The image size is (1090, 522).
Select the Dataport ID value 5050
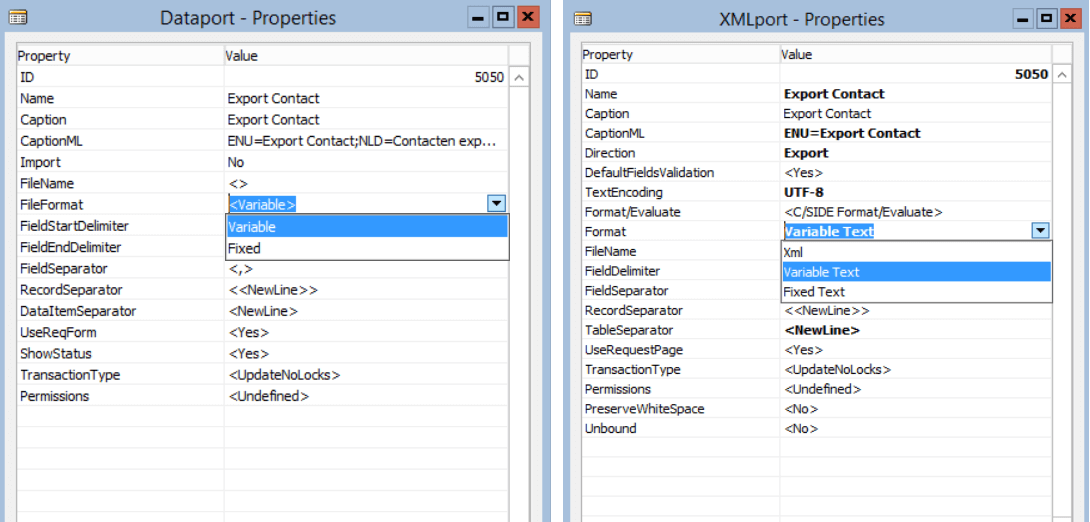[489, 77]
